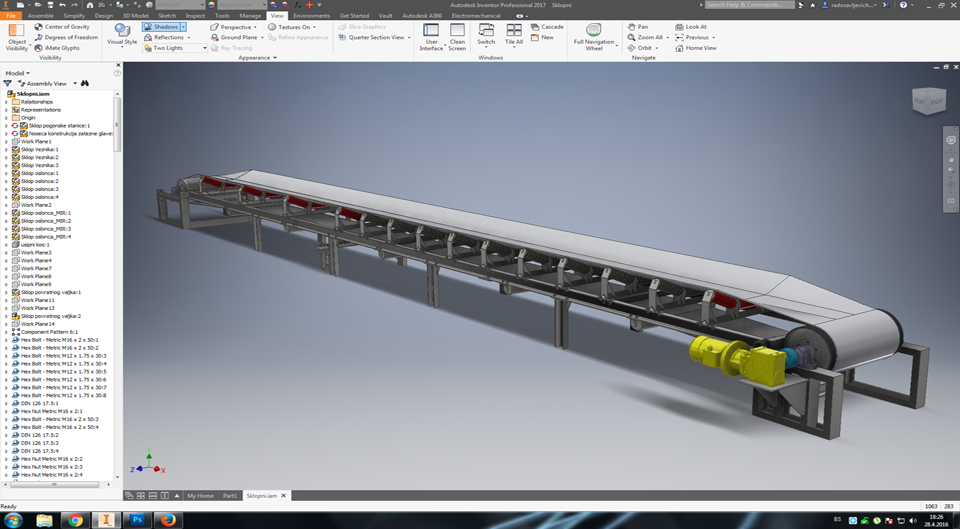Image resolution: width=960 pixels, height=529 pixels.
Task: Launch the Full Navigation Wheel
Action: [594, 35]
